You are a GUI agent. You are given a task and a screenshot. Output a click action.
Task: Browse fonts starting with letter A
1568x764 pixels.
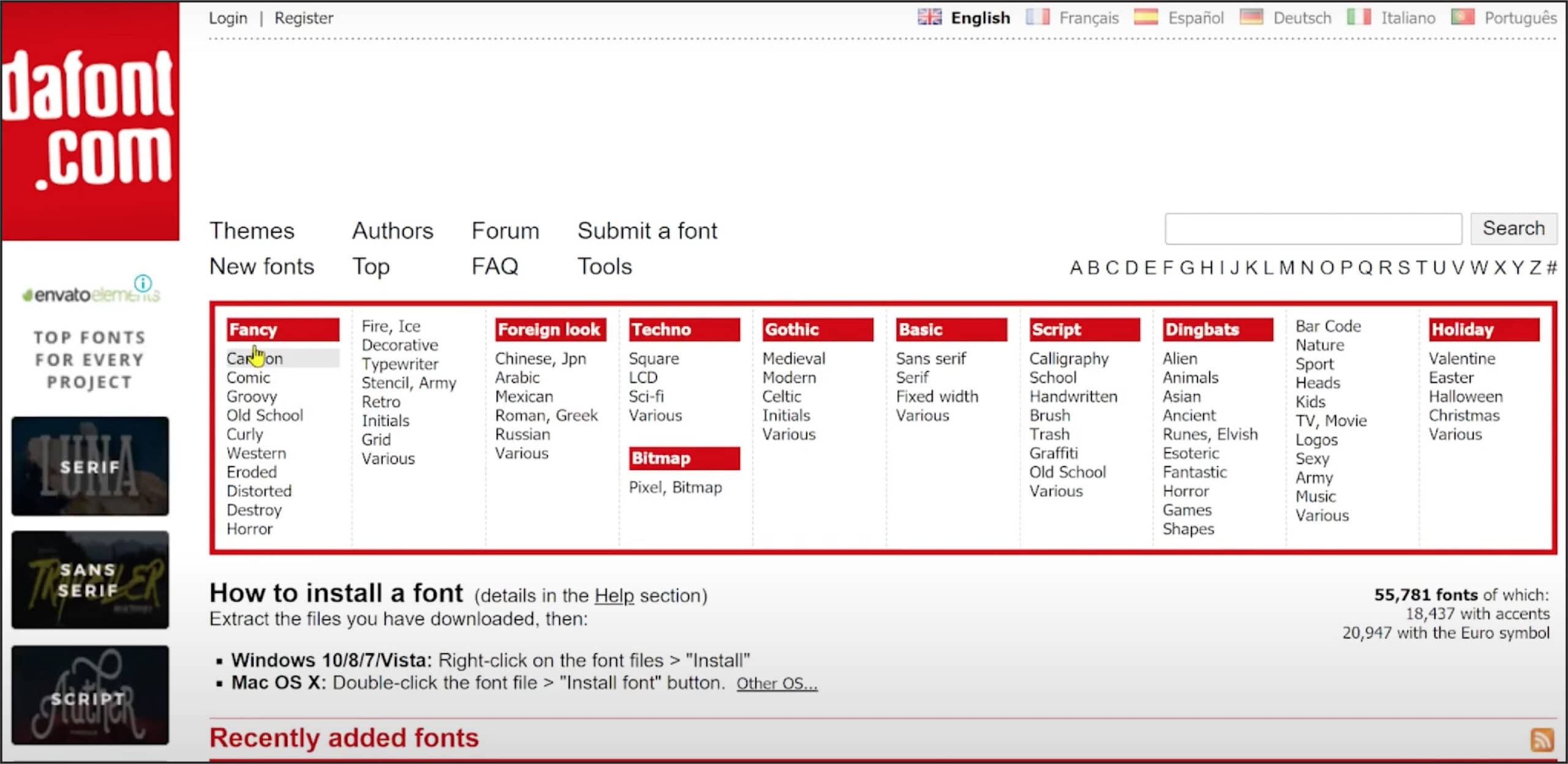click(x=1076, y=268)
